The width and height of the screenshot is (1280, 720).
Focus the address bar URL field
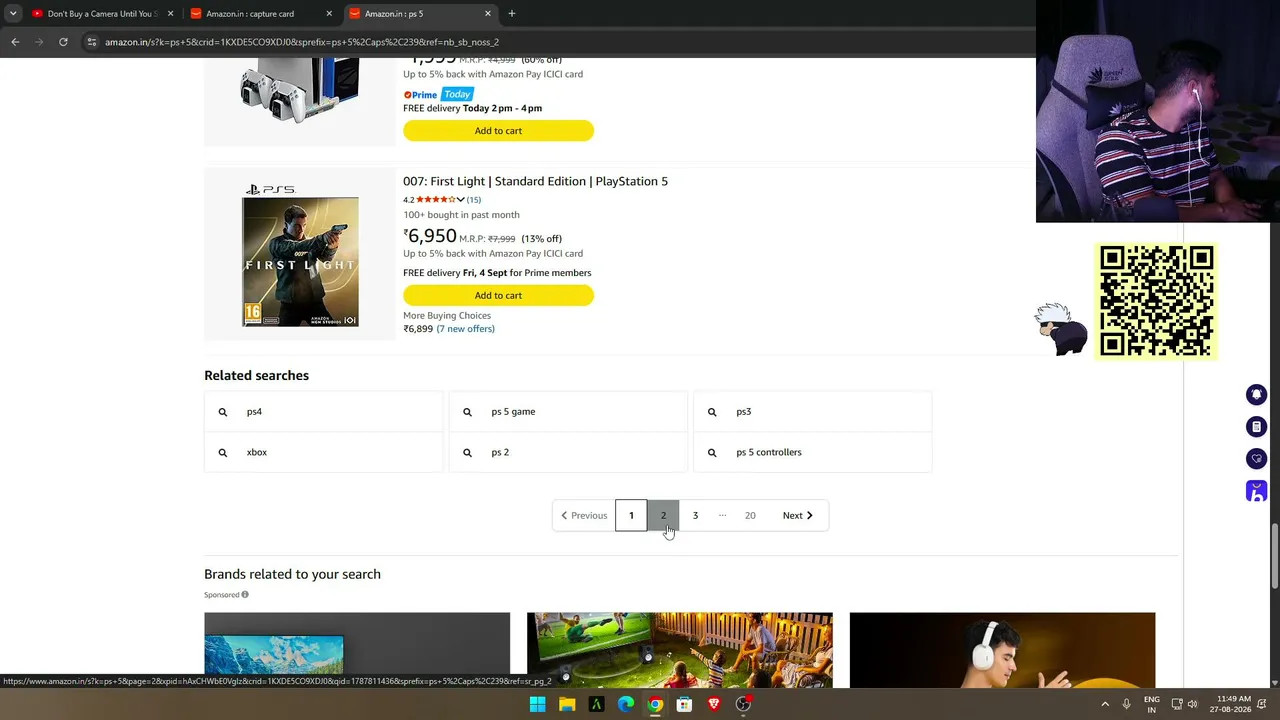point(560,42)
